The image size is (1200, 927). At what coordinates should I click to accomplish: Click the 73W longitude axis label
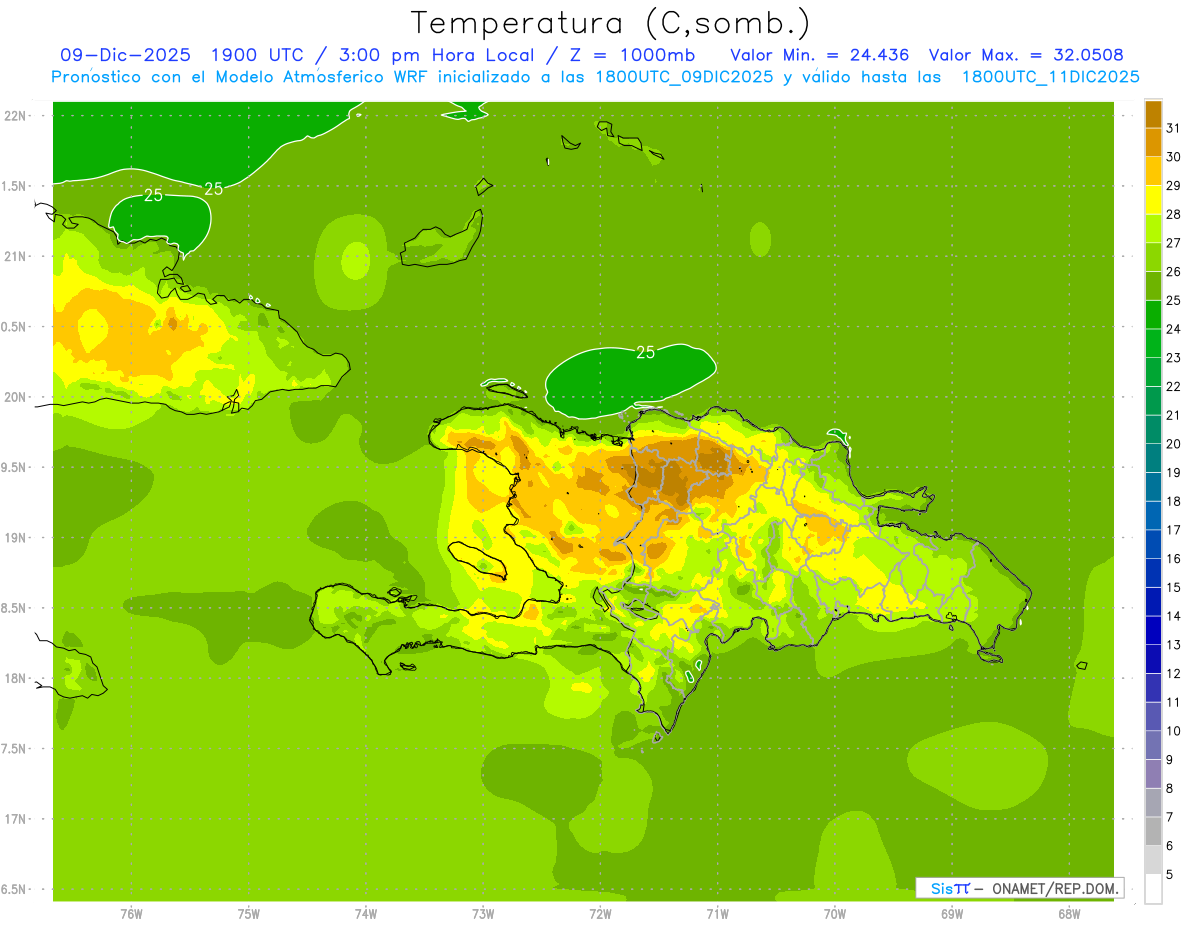(x=483, y=914)
